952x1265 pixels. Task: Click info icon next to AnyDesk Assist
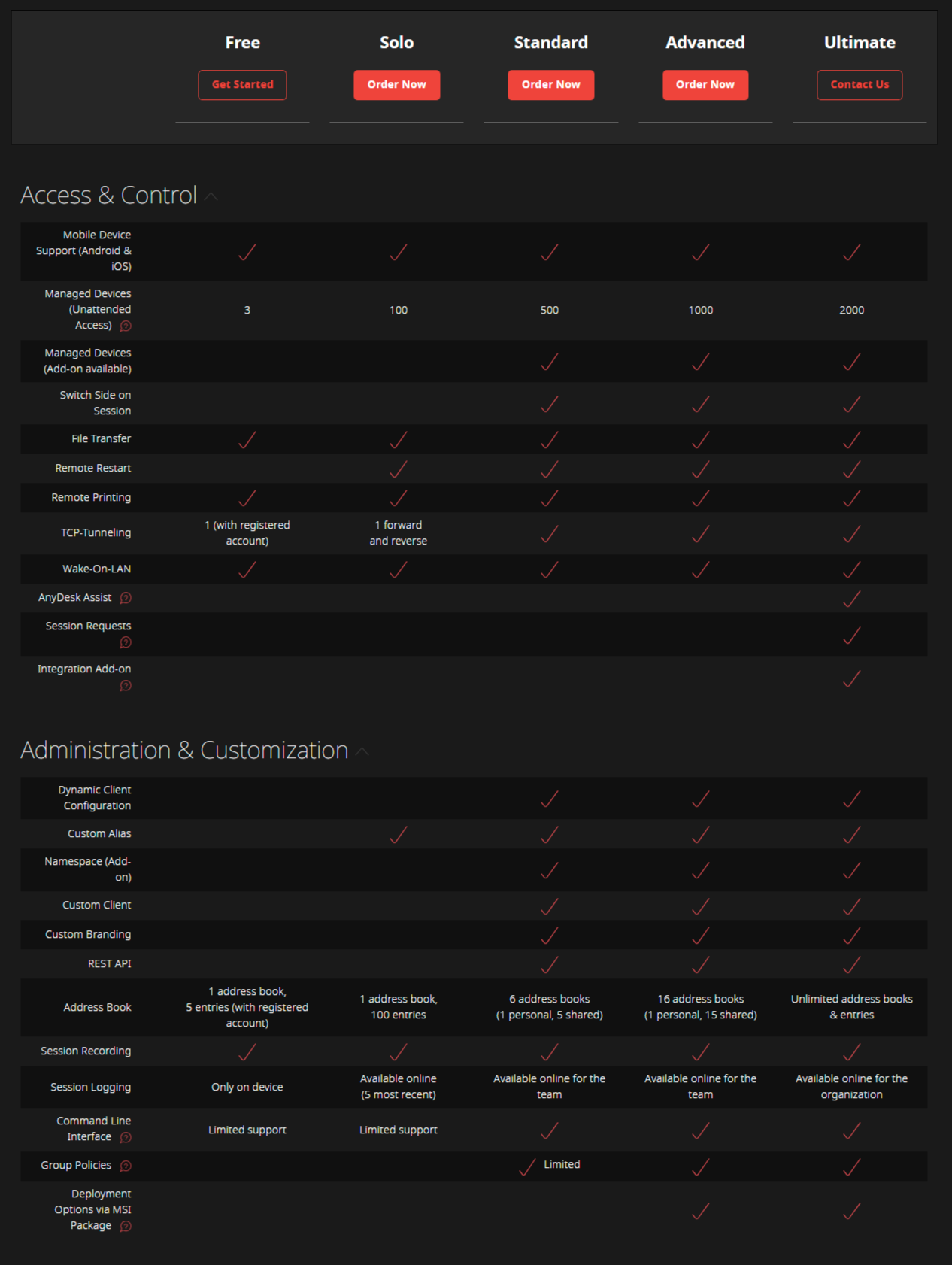pos(126,598)
